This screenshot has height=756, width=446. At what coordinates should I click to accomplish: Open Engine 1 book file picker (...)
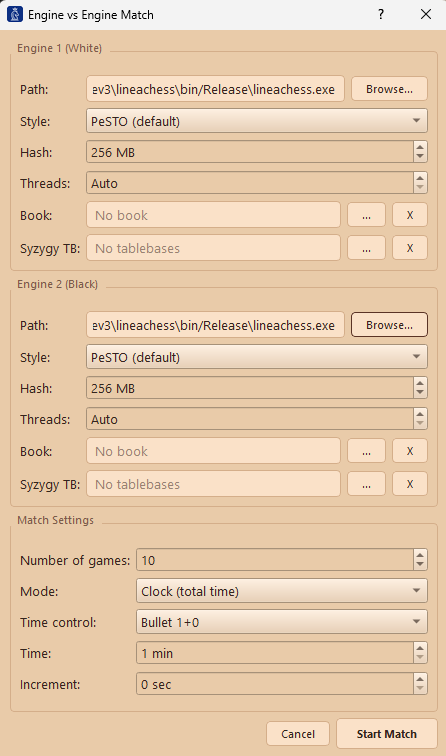coord(366,215)
